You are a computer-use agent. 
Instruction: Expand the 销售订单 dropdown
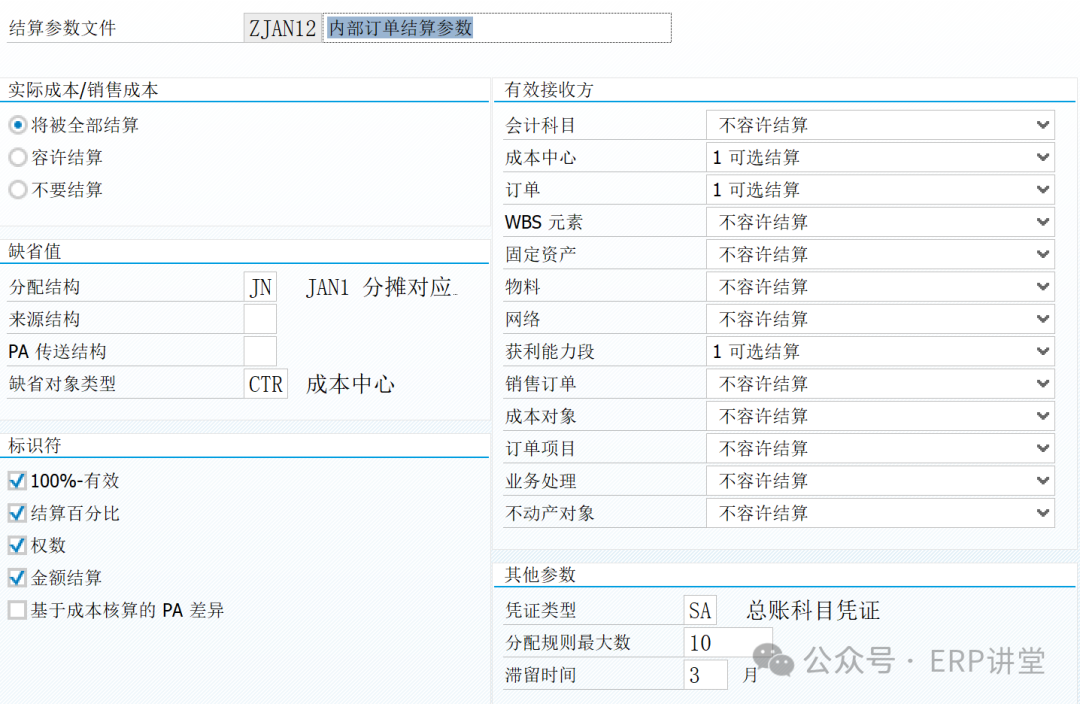click(x=880, y=384)
